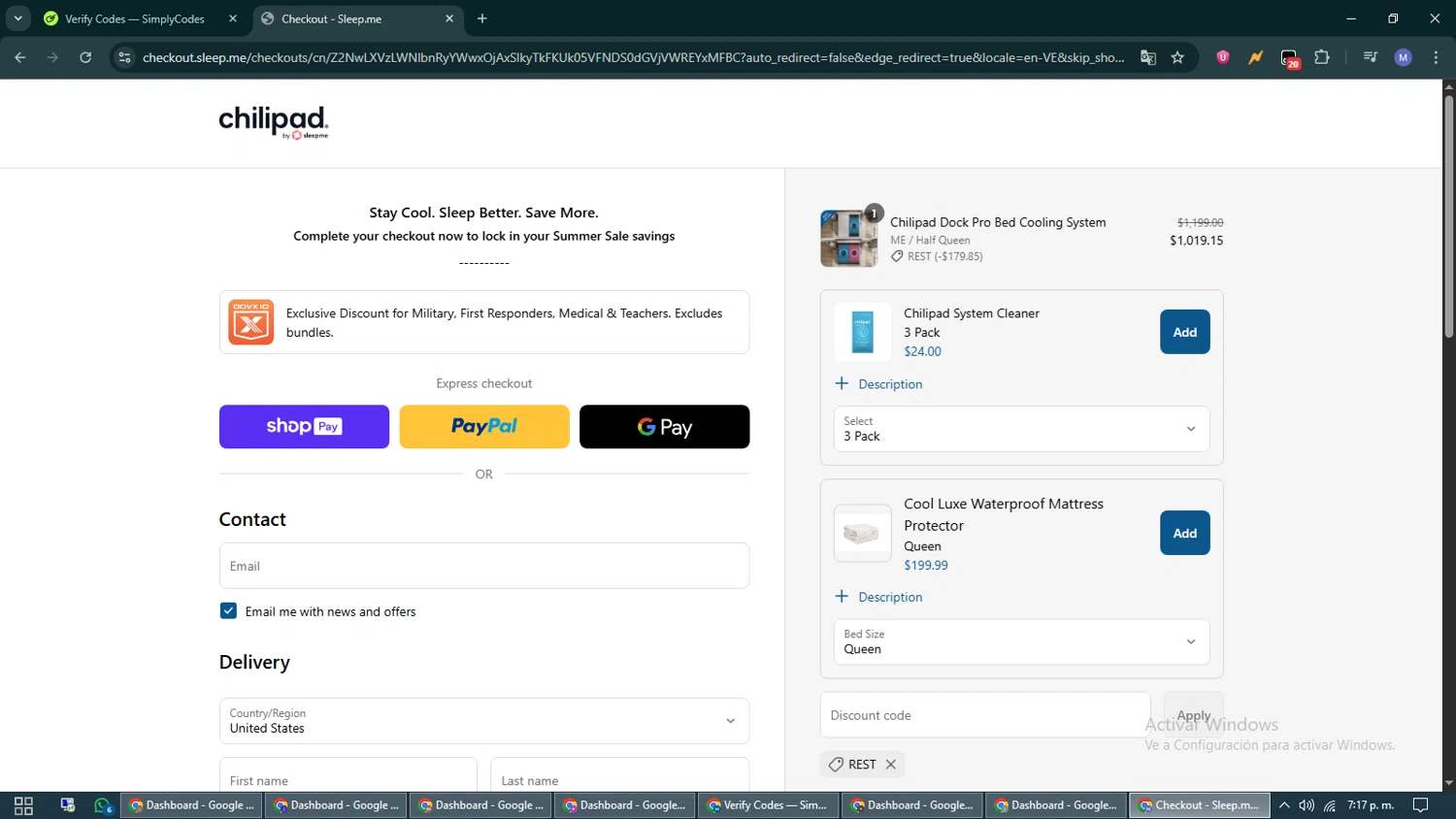Open the Bed Size dropdown

click(1021, 641)
